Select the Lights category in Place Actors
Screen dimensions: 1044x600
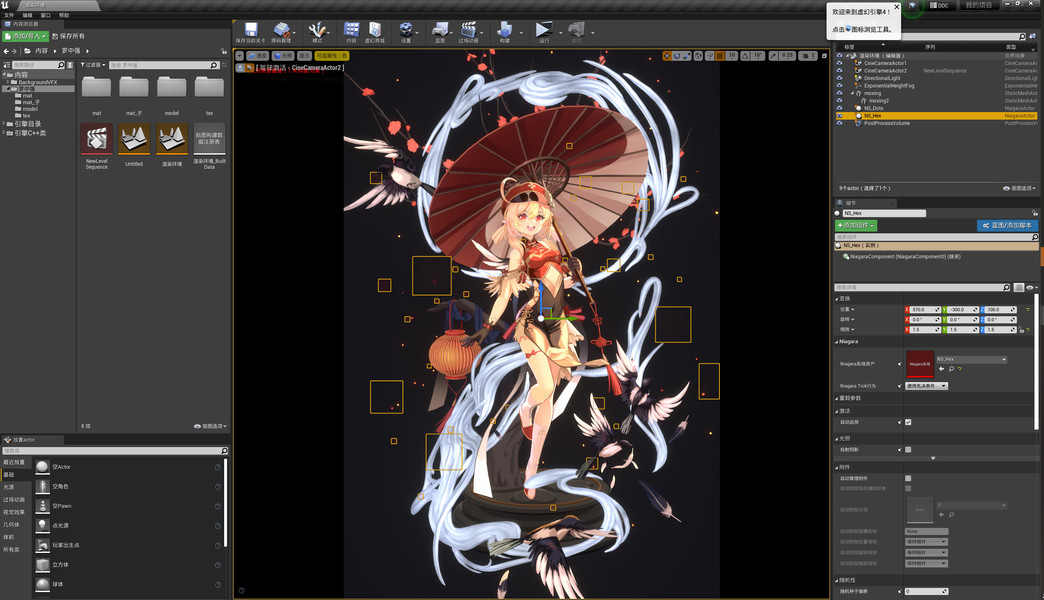click(9, 487)
